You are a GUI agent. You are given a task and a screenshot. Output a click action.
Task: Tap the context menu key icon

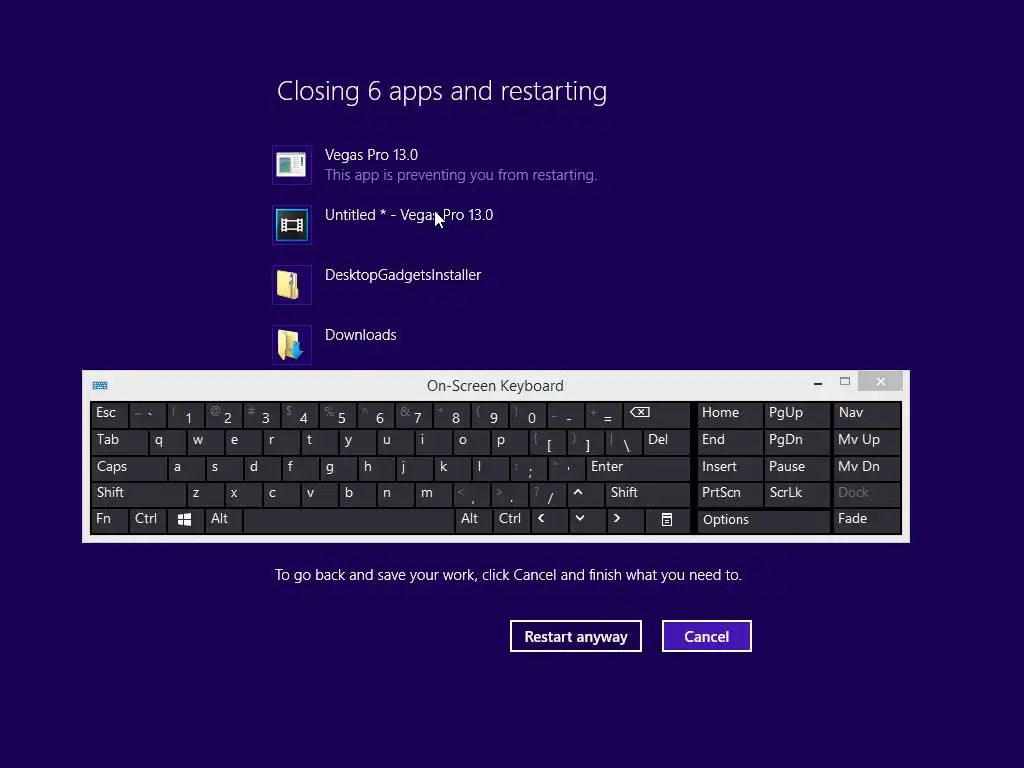point(667,520)
